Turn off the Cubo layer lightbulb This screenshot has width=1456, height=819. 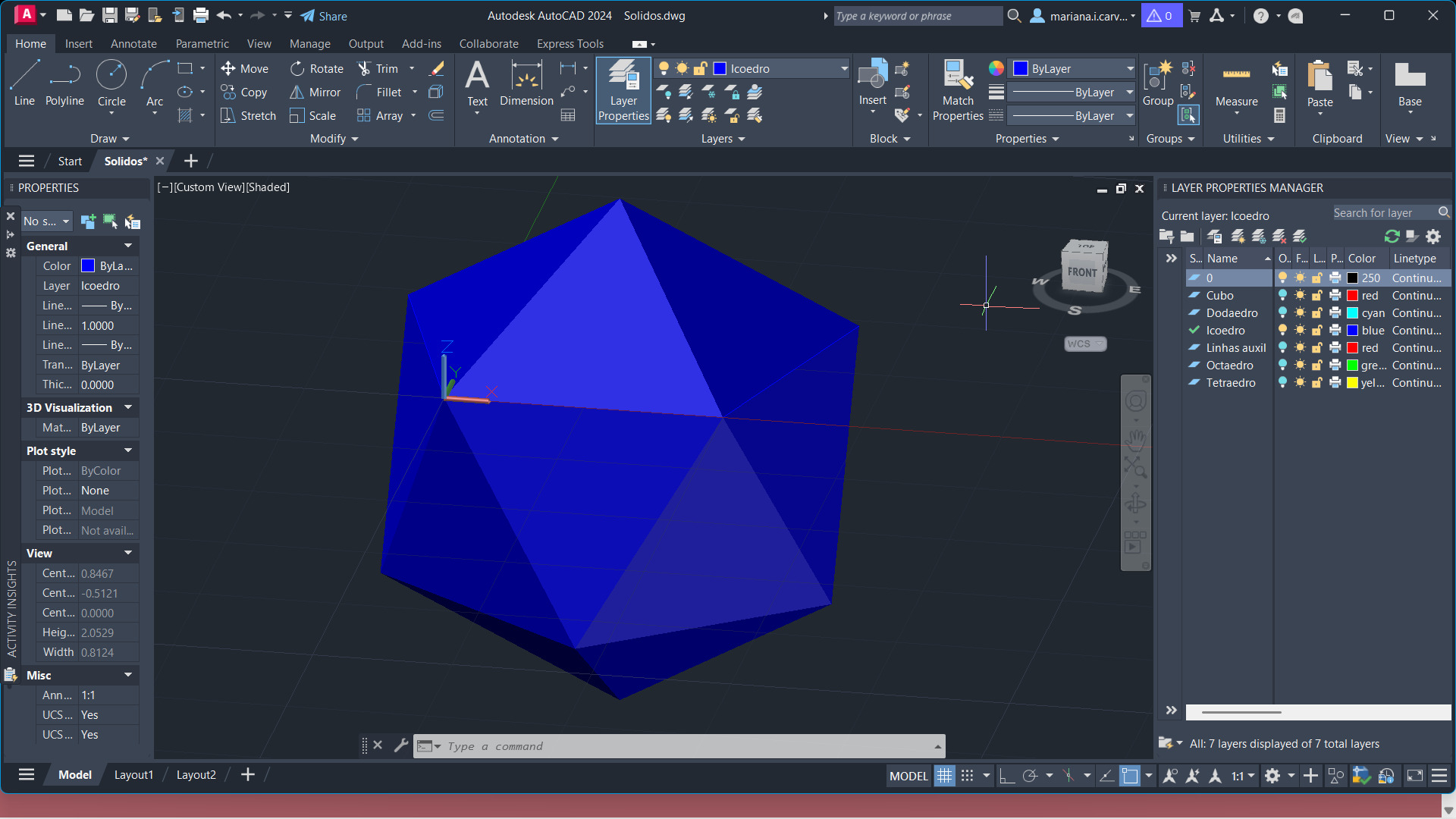[x=1282, y=296]
